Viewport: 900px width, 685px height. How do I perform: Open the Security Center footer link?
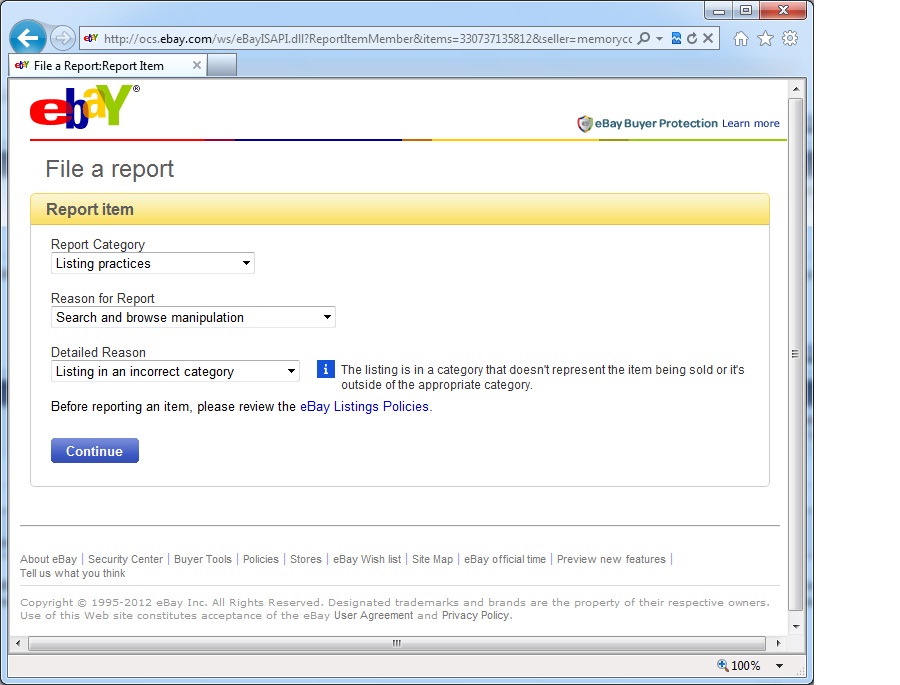coord(125,559)
